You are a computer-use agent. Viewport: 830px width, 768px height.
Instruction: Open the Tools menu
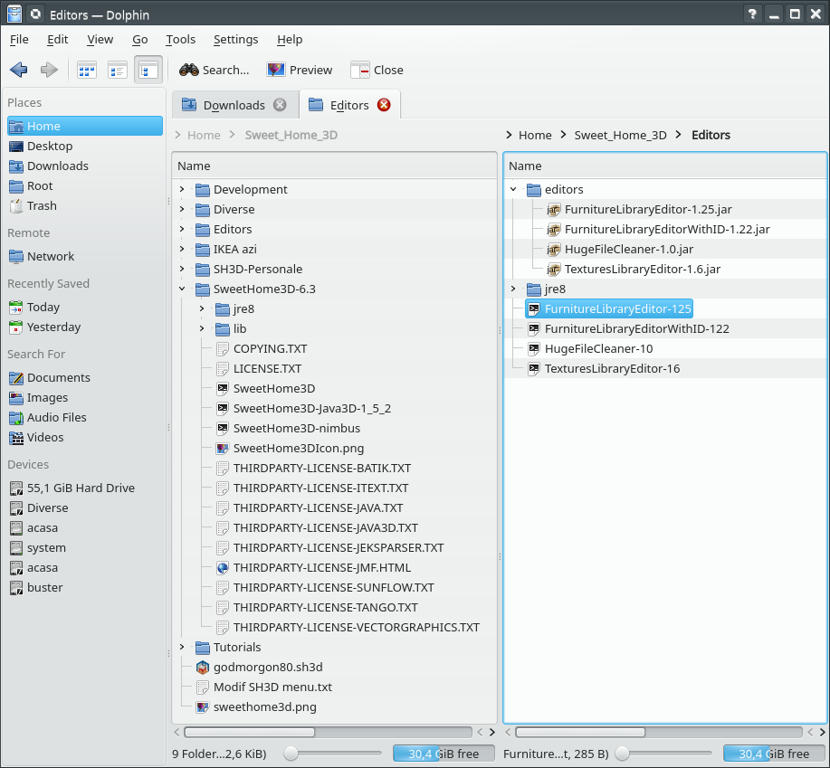tap(181, 39)
